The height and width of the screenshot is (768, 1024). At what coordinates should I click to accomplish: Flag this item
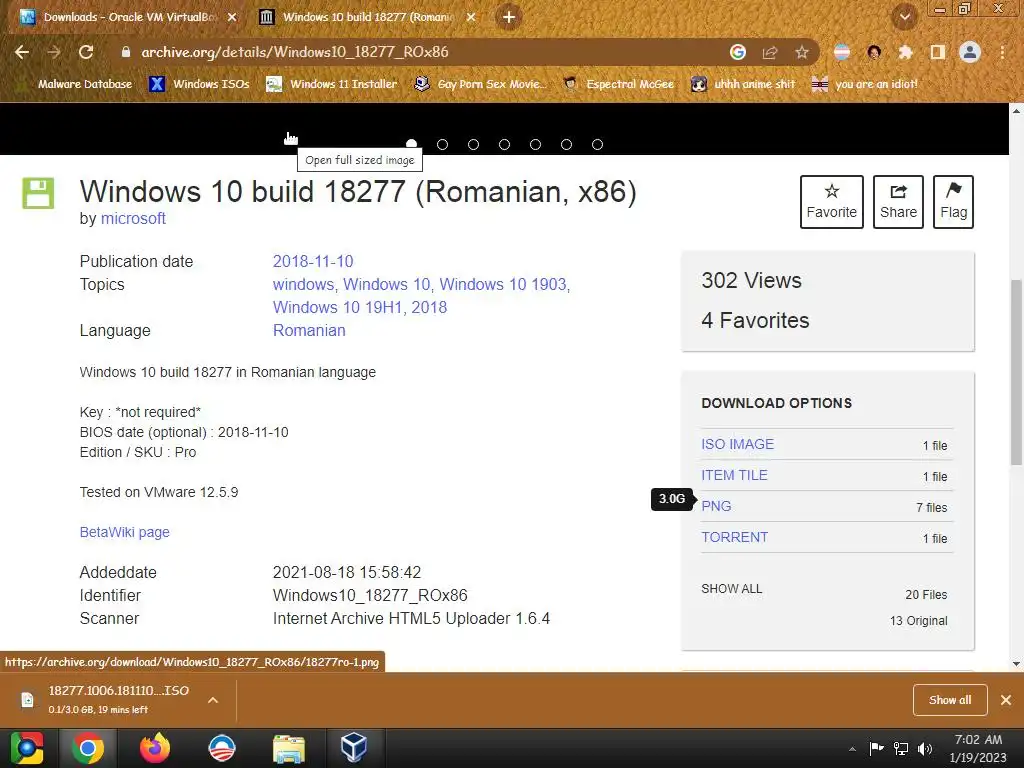click(x=953, y=202)
